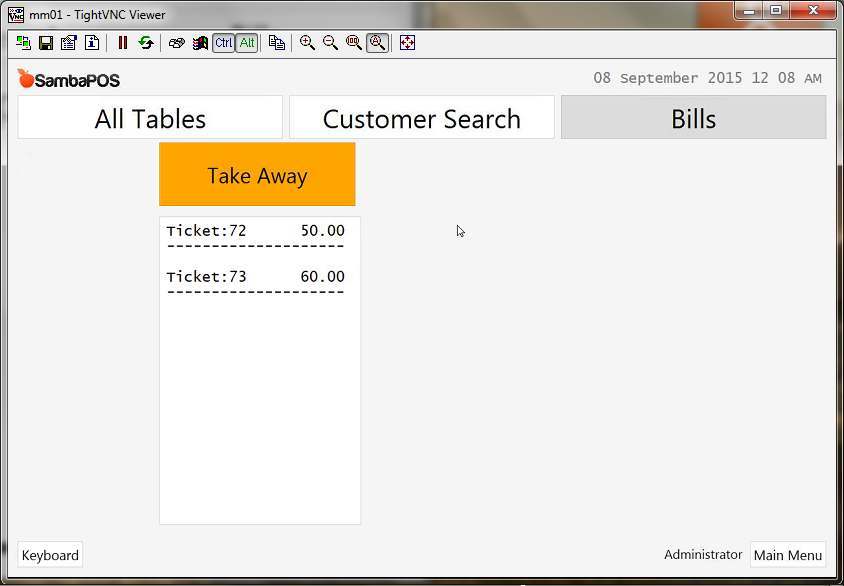Open new connection from TightVNC toolbar
This screenshot has width=844, height=586.
click(23, 43)
